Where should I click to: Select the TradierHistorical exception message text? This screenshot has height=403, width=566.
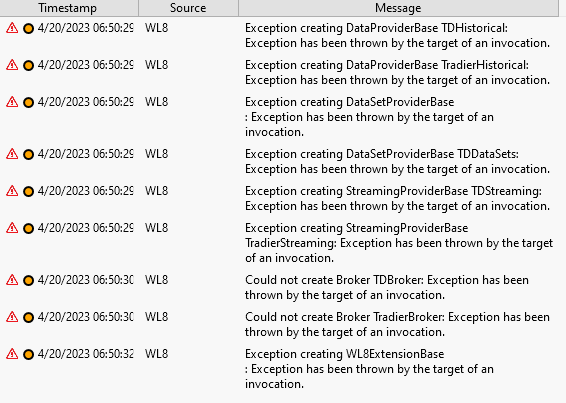click(397, 72)
